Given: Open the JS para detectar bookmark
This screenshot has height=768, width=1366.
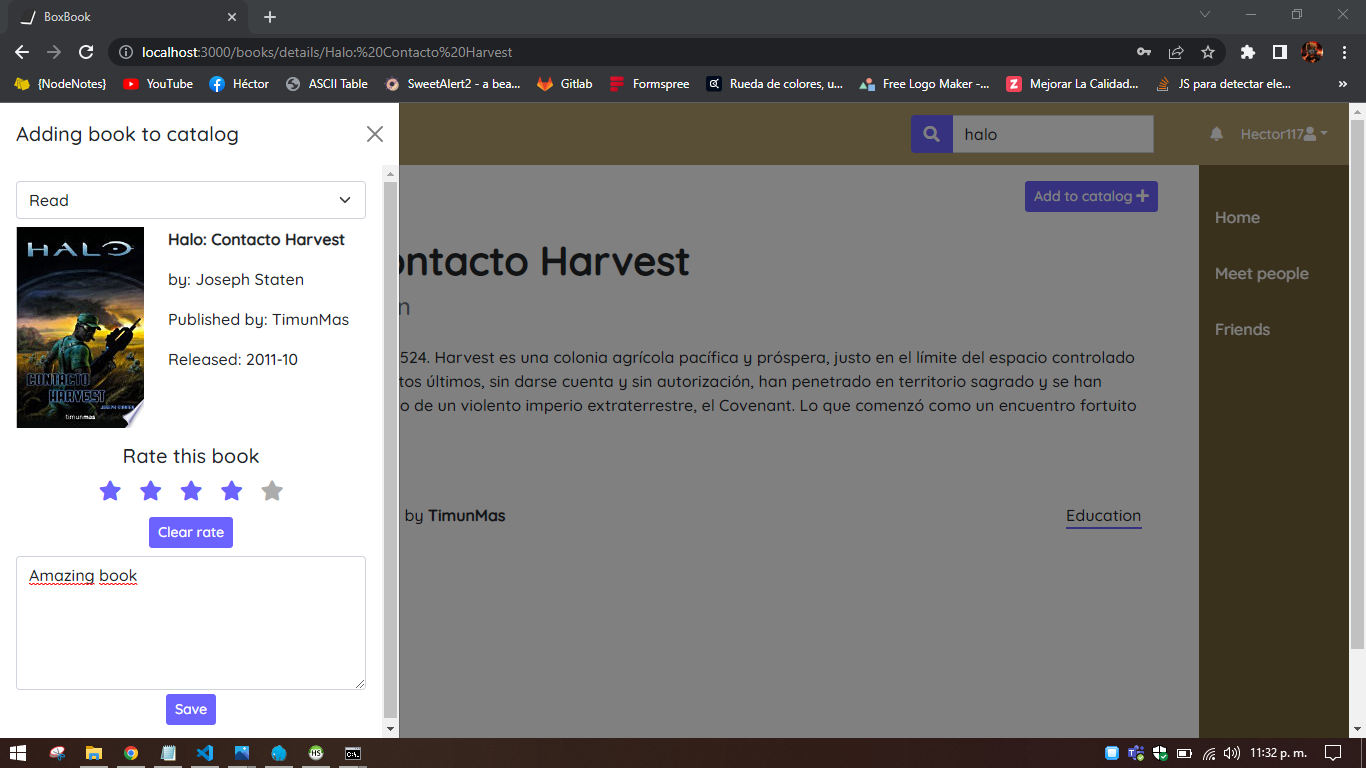Looking at the screenshot, I should click(1224, 84).
